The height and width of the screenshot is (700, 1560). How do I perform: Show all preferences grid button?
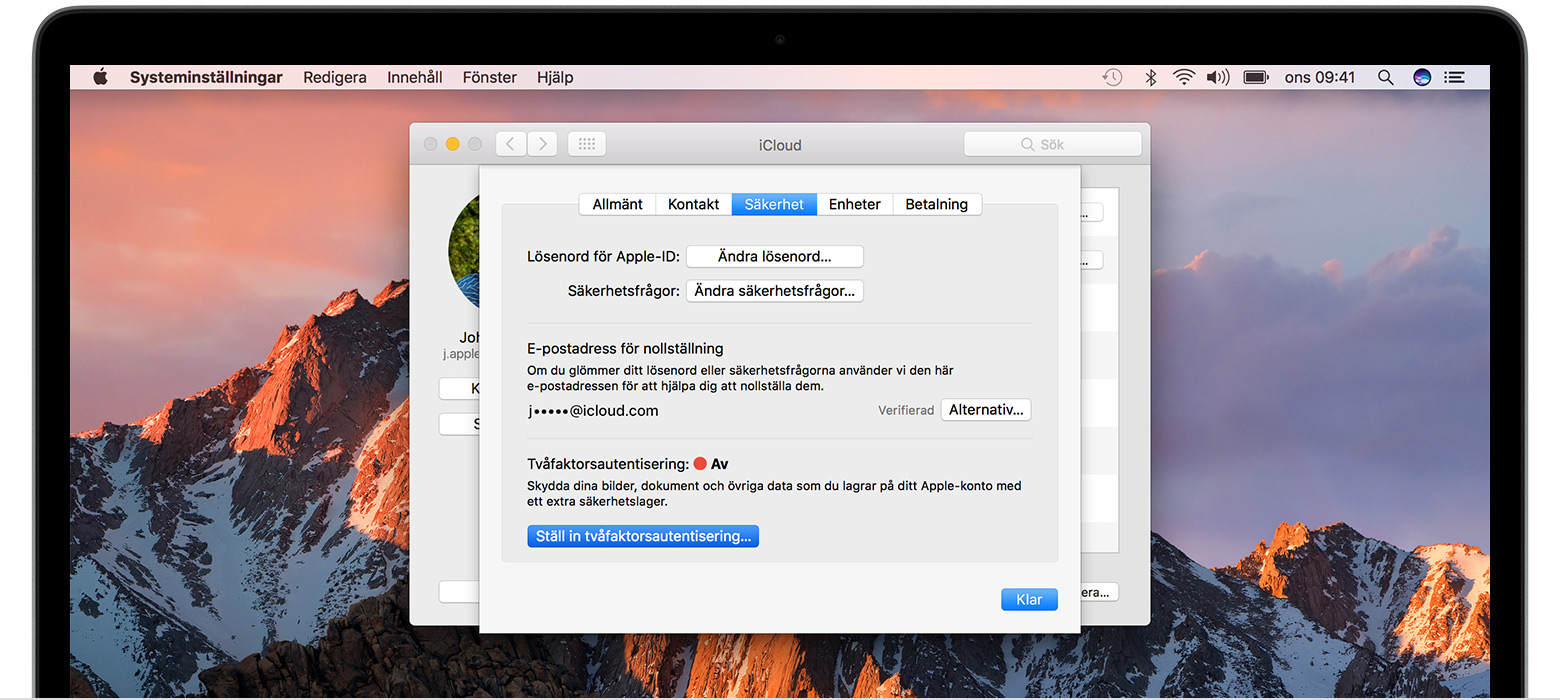click(587, 144)
